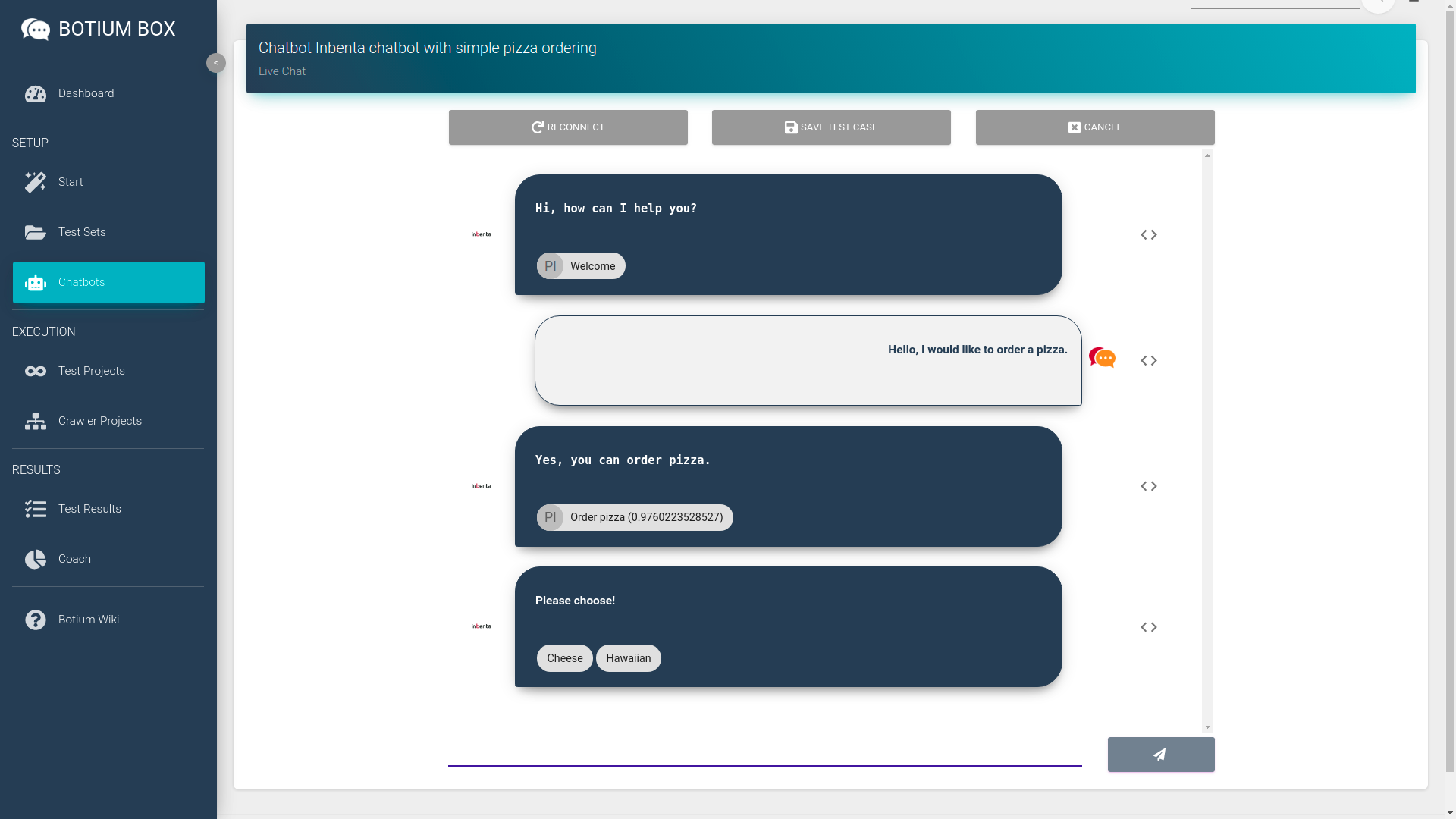Click the 'Yes, you can order pizza.' text
The height and width of the screenshot is (819, 1456).
click(x=623, y=460)
